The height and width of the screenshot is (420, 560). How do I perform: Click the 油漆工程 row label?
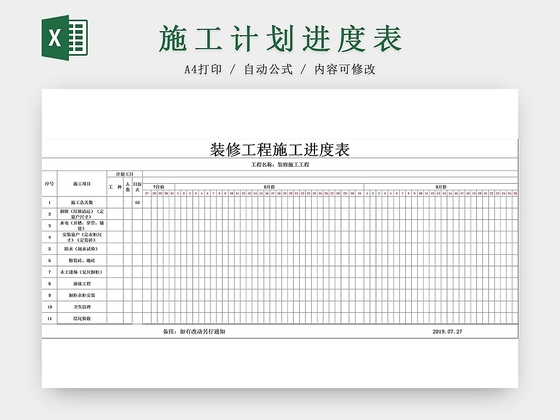point(82,284)
